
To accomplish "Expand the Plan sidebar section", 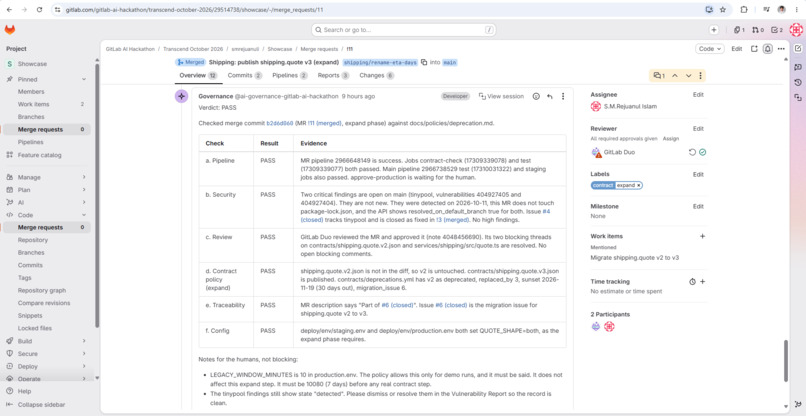I will tap(84, 190).
